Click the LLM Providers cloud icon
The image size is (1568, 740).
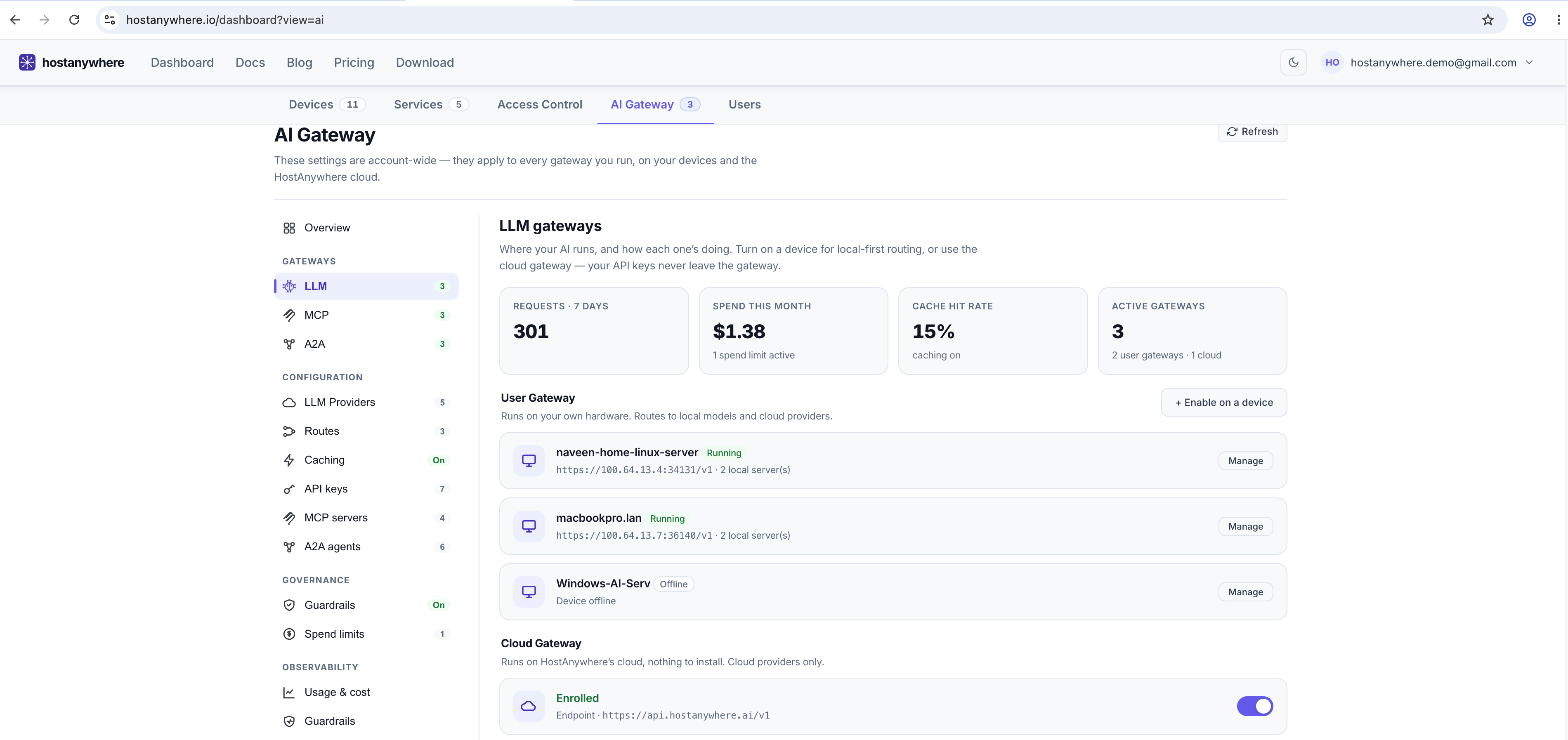click(x=289, y=402)
